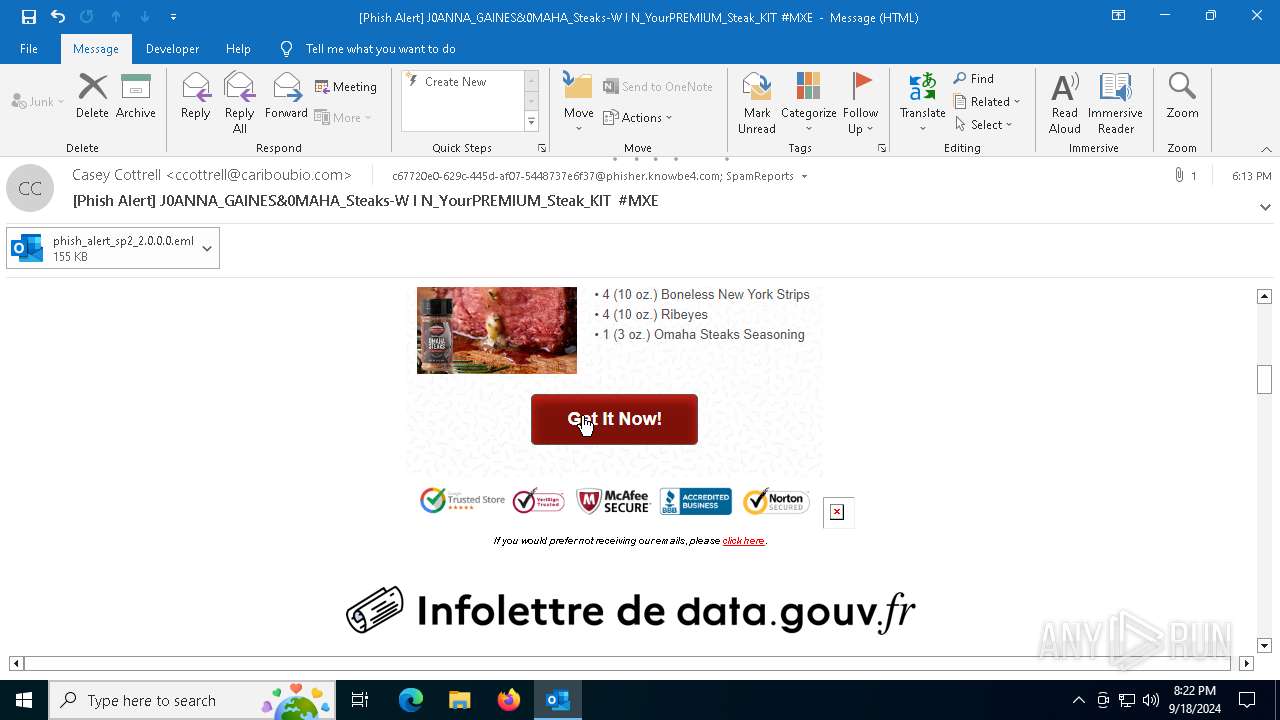Send to OneNote
Viewport: 1280px width, 720px height.
point(658,87)
